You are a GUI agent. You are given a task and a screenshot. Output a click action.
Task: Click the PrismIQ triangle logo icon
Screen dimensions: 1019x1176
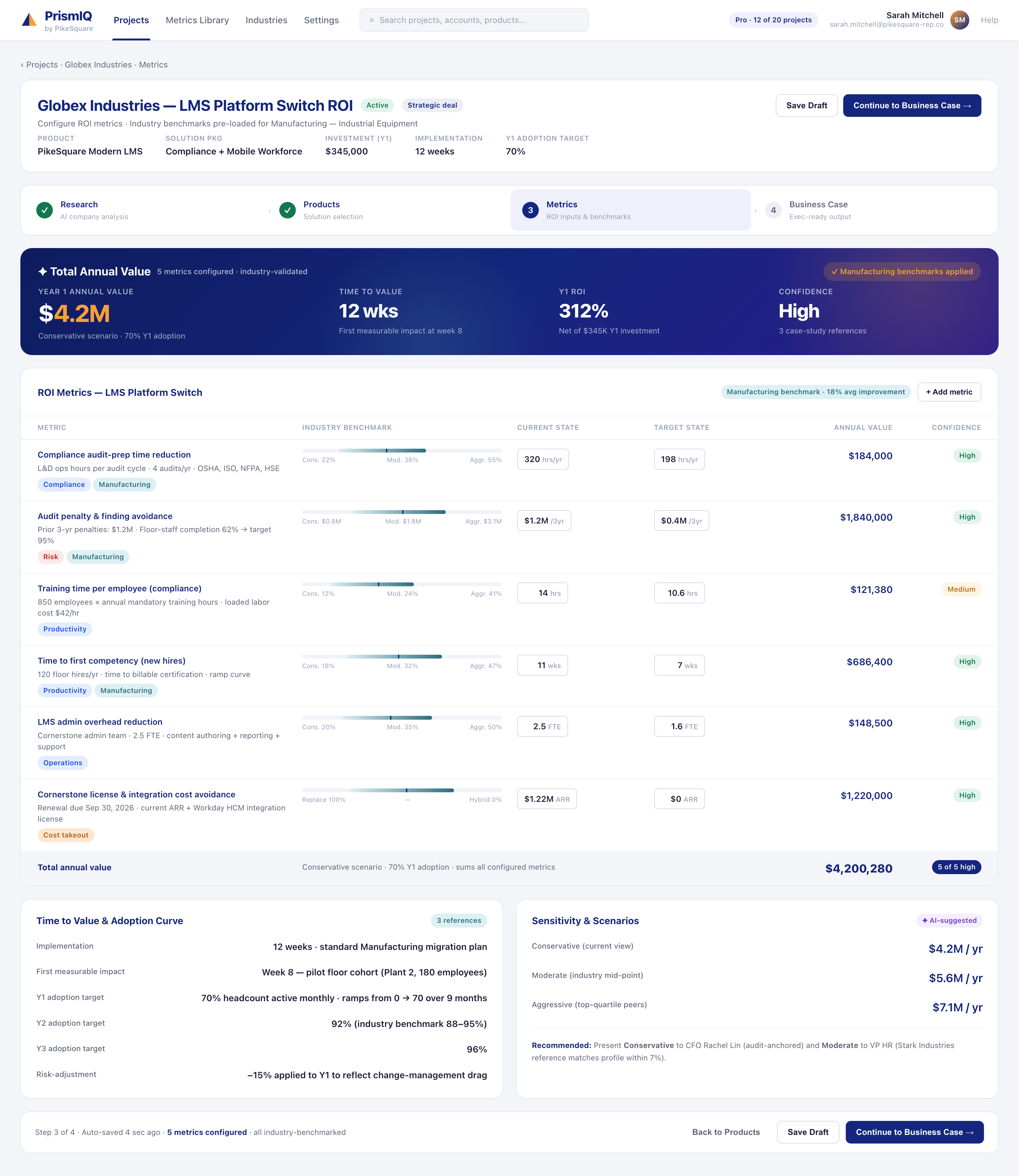pos(29,20)
